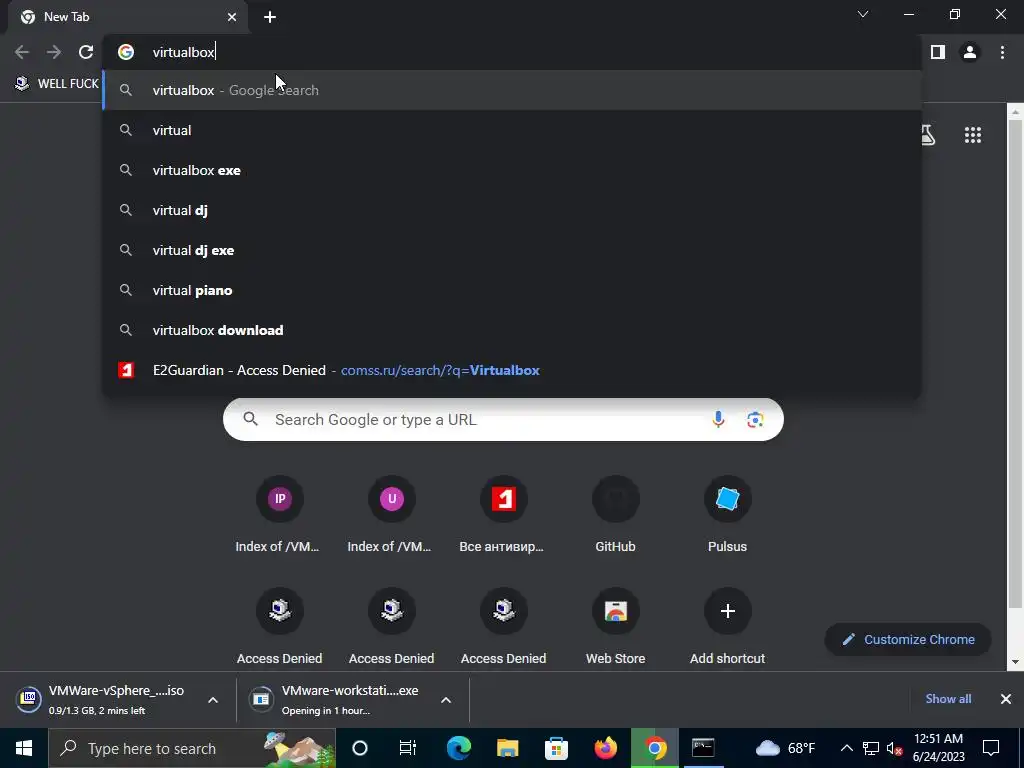Click the Chrome taskbar icon
Image resolution: width=1024 pixels, height=768 pixels.
(x=654, y=748)
